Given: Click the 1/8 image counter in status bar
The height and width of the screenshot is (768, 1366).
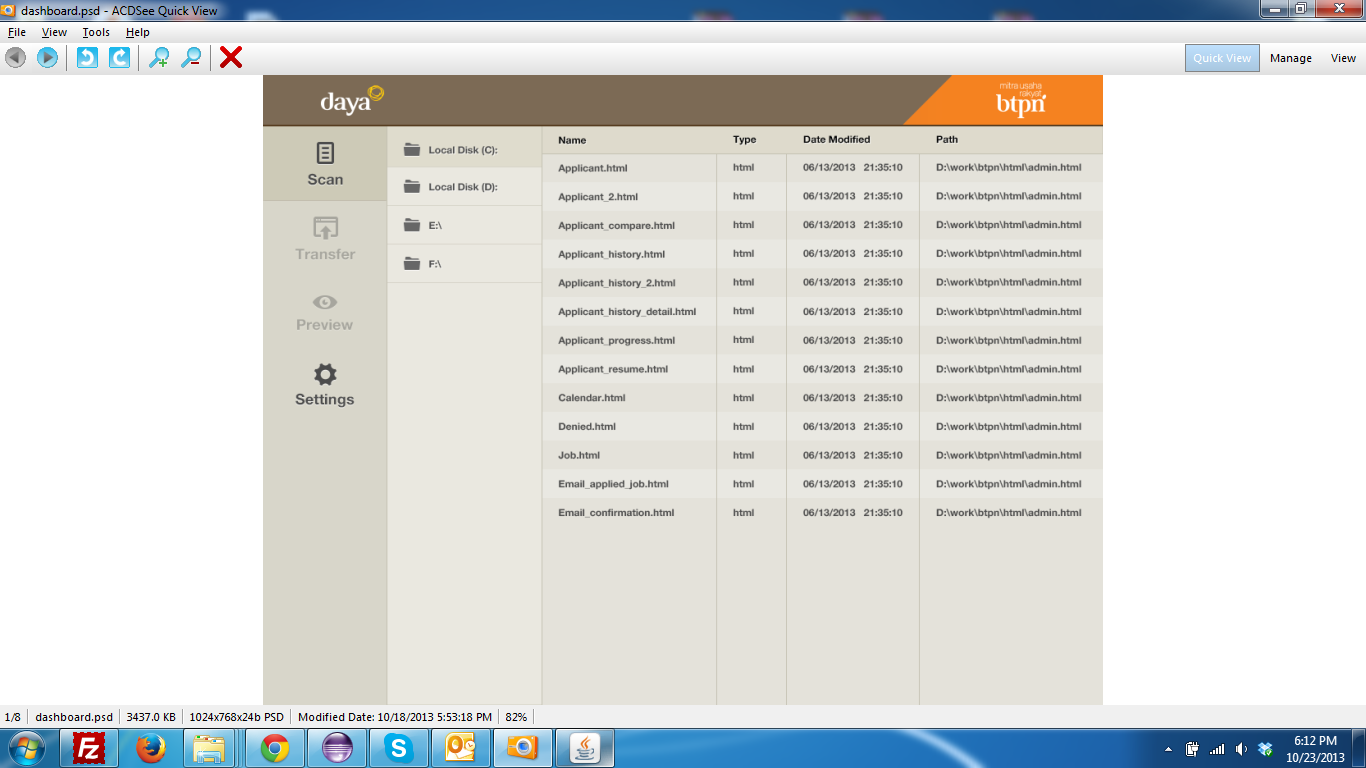Looking at the screenshot, I should pos(13,717).
